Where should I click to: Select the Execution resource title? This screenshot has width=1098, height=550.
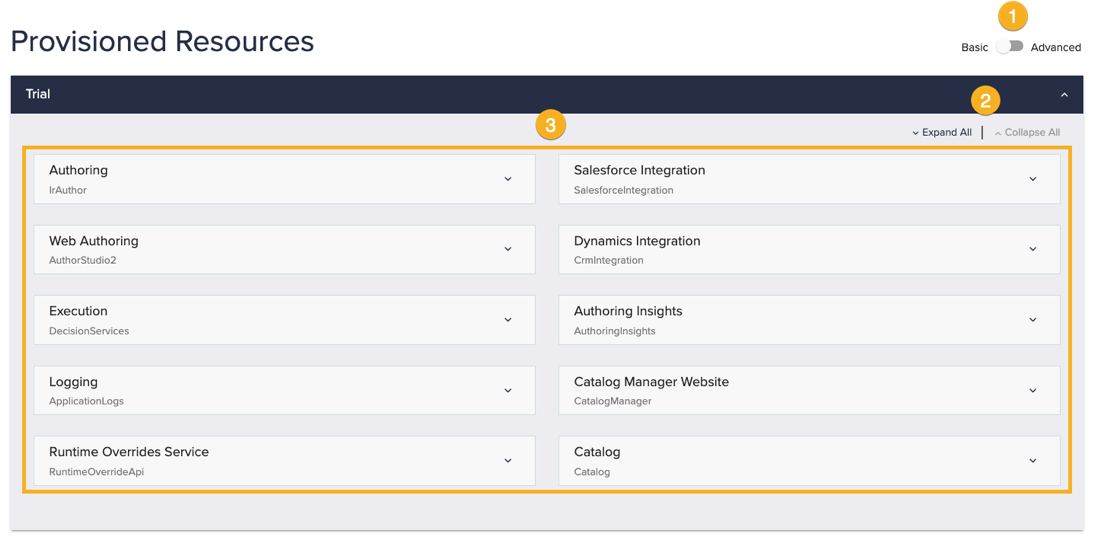[x=78, y=311]
